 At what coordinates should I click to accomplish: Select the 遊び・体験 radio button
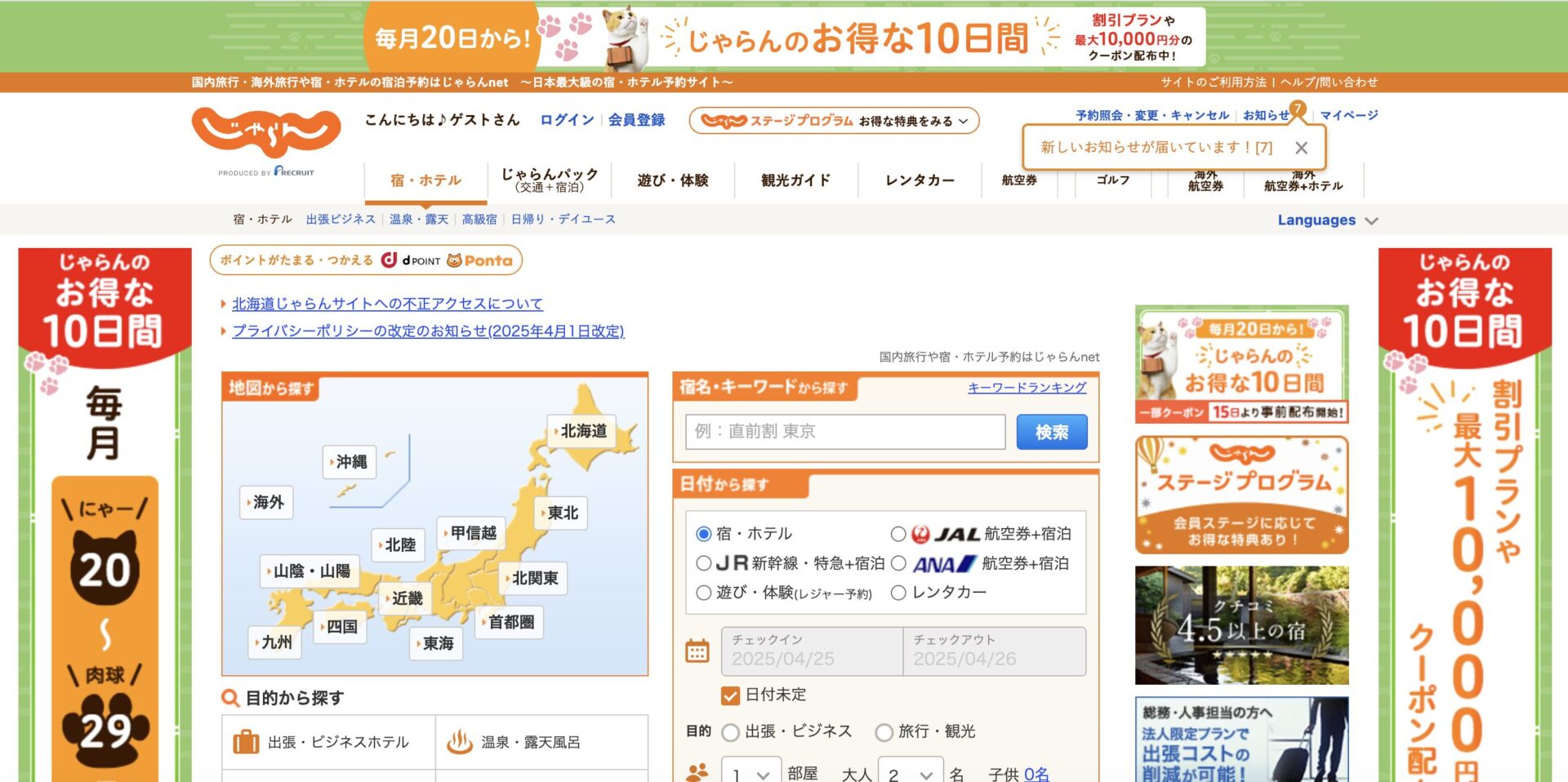click(703, 593)
